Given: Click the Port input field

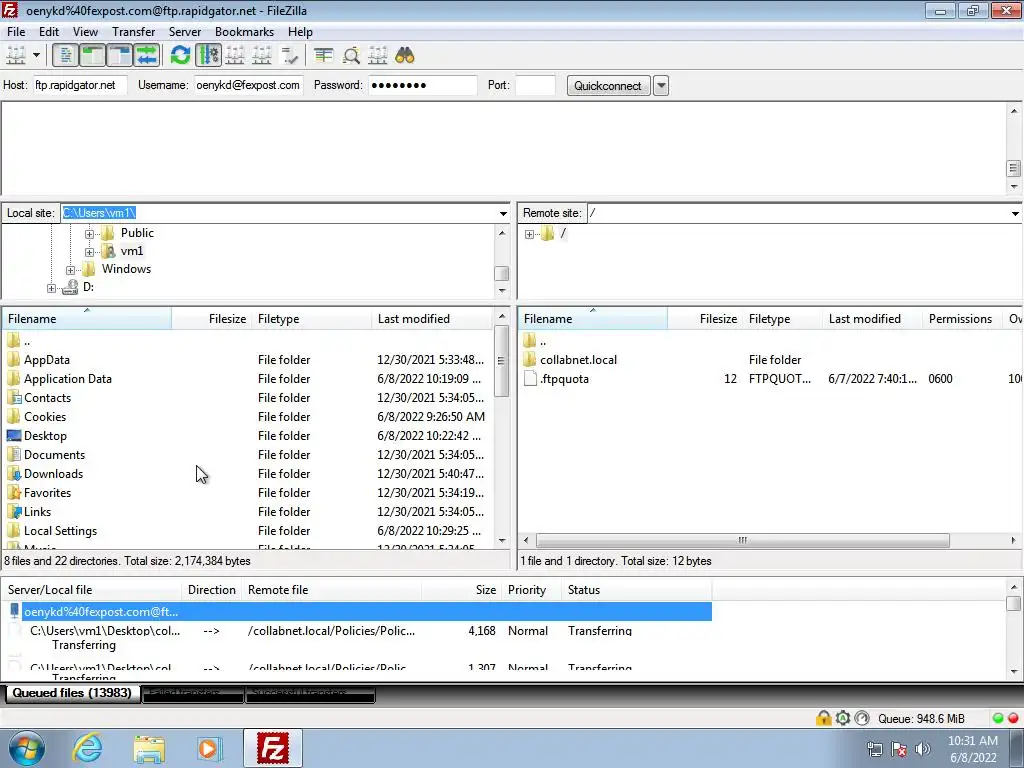Looking at the screenshot, I should click(536, 85).
